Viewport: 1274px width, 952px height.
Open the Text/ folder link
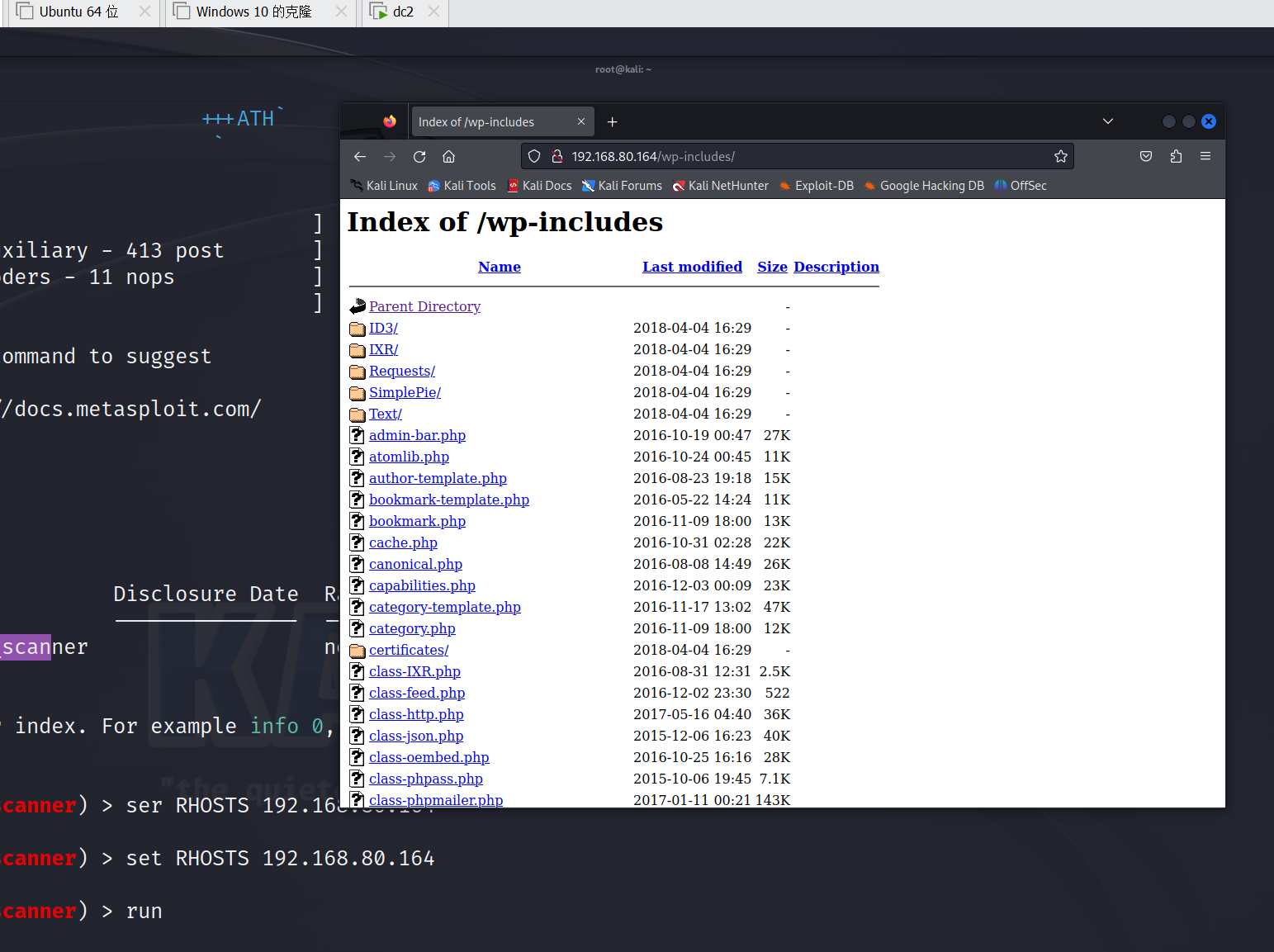[x=386, y=414]
